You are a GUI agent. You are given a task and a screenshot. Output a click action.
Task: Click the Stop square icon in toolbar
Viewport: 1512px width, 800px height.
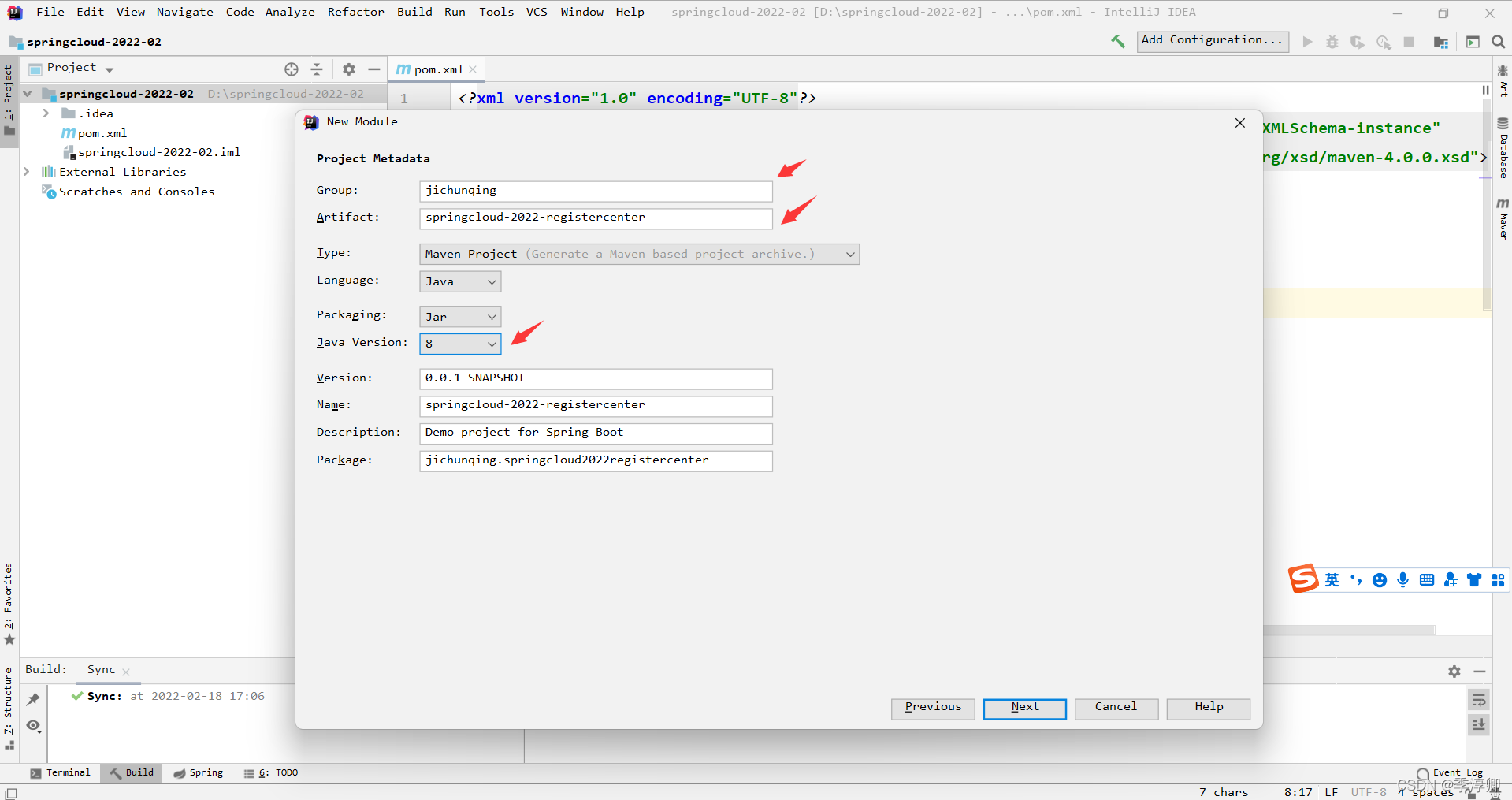coord(1409,42)
